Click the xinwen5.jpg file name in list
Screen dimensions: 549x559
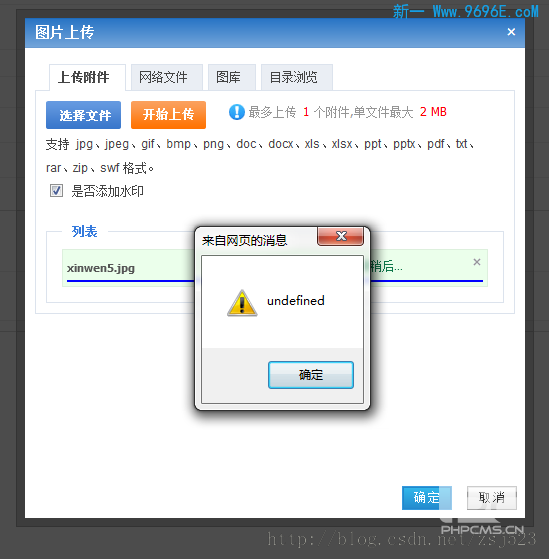click(x=101, y=268)
